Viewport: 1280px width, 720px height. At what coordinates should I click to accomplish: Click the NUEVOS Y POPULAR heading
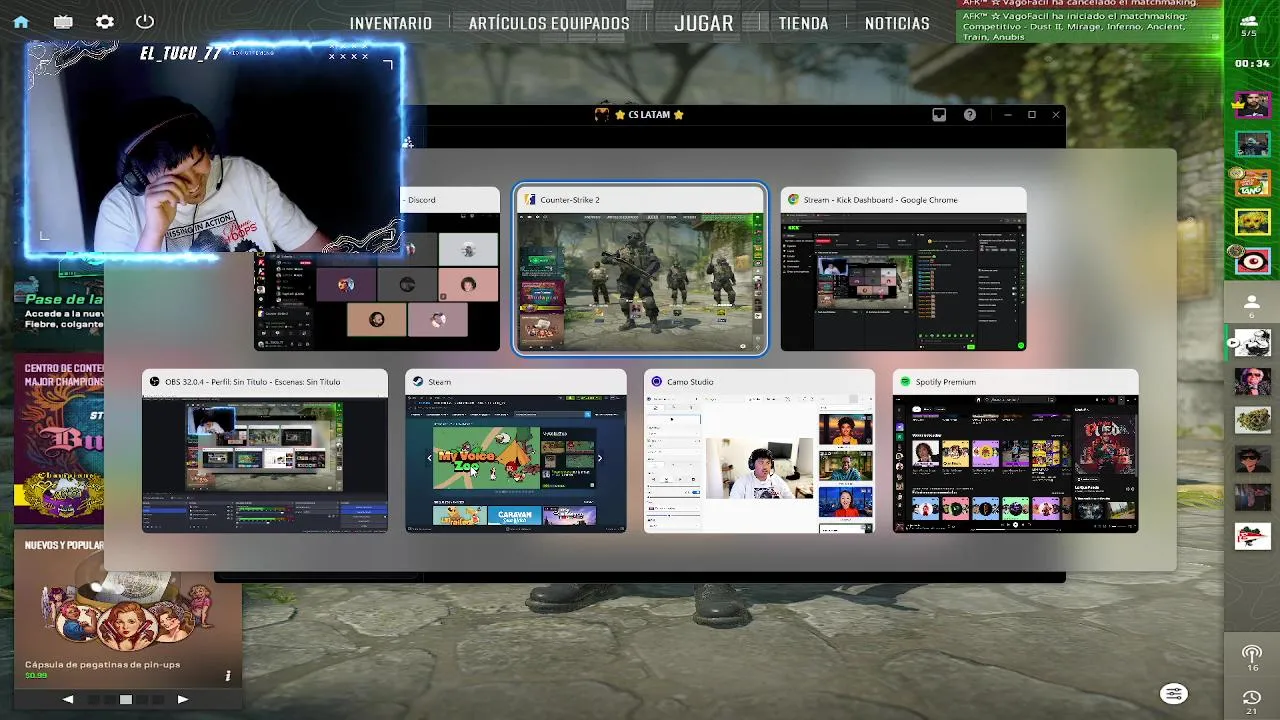pos(64,545)
